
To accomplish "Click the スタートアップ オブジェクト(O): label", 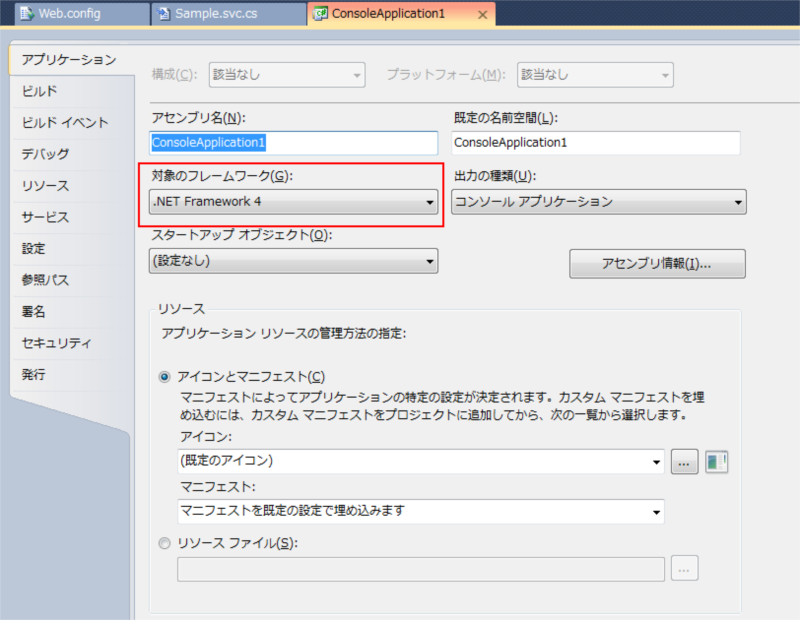I will (x=242, y=235).
